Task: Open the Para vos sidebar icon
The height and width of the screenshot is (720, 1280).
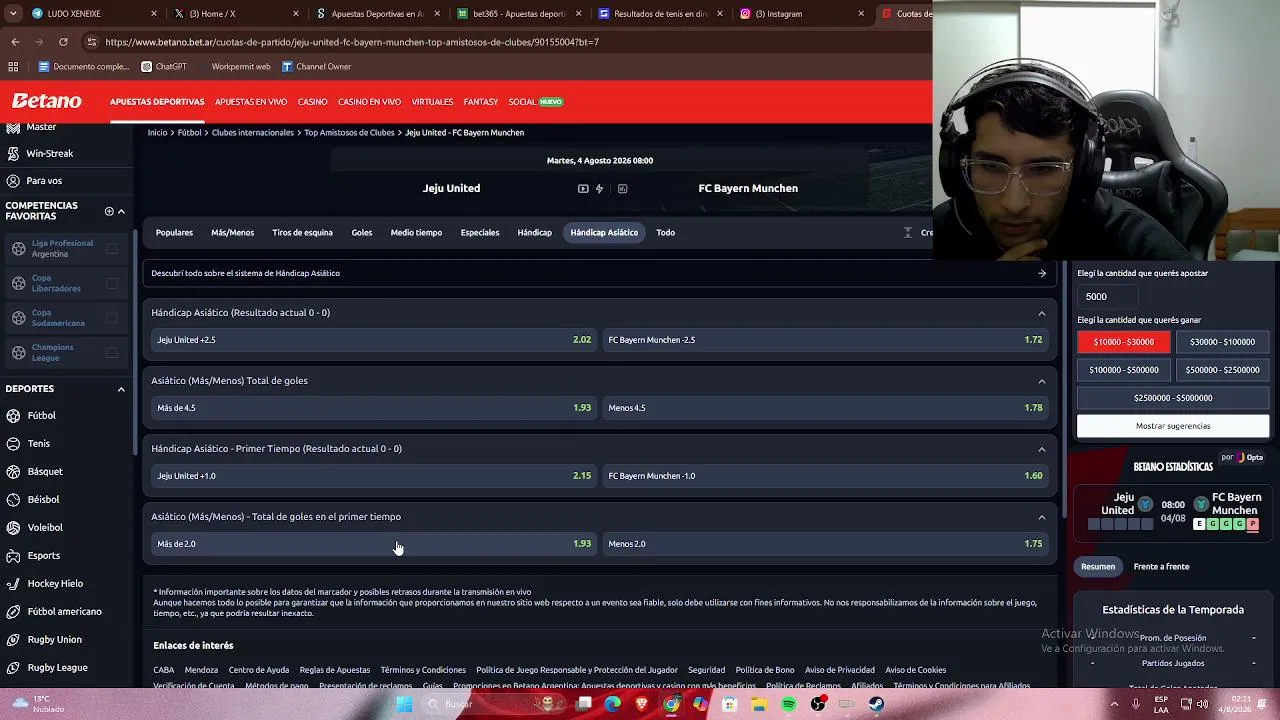Action: [x=13, y=181]
